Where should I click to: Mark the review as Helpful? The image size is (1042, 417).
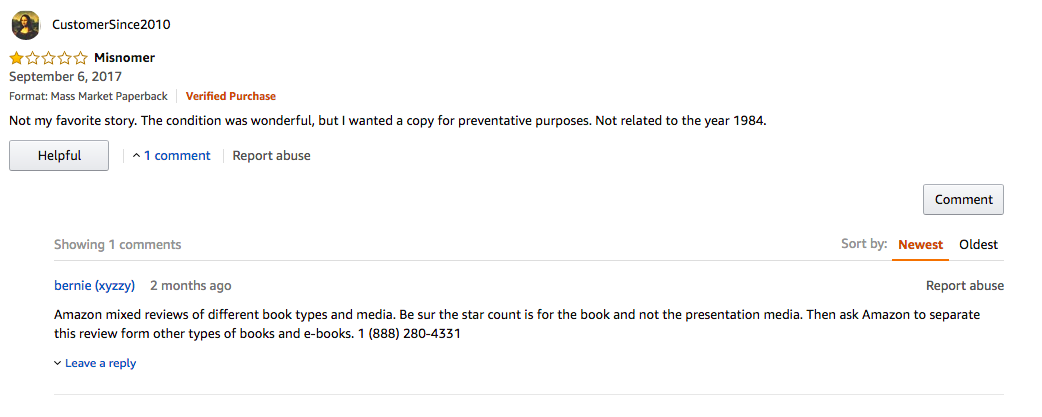coord(59,155)
